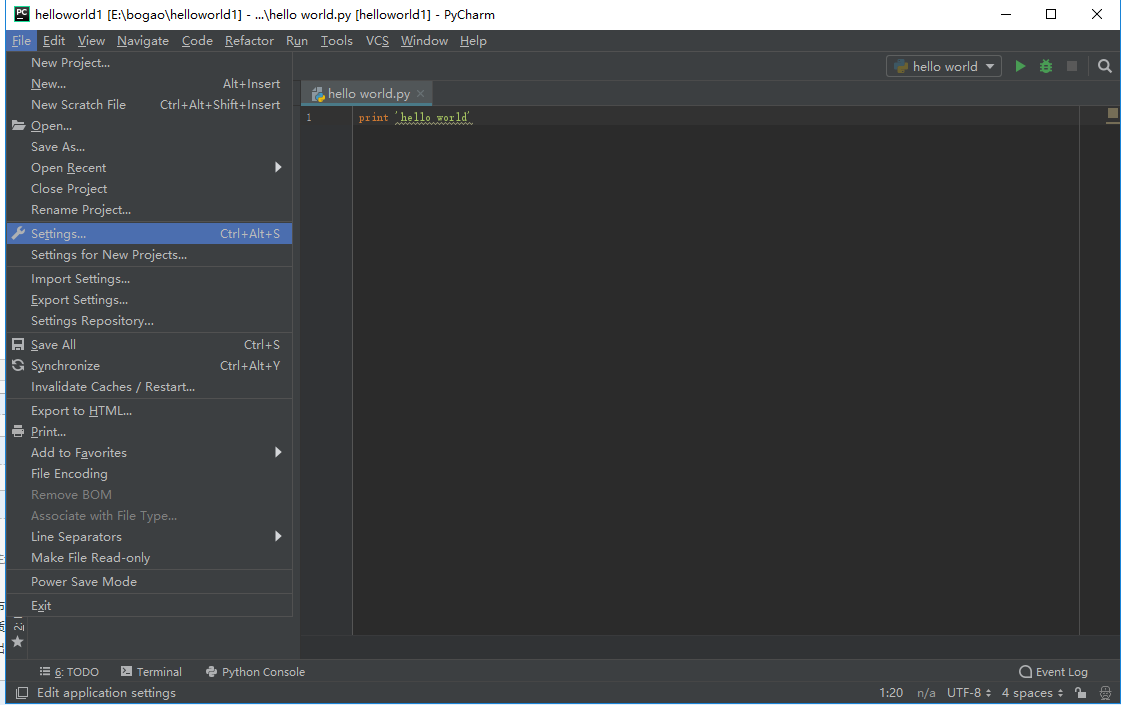Click the yellow inspection indicator above the scrollbar
The image size is (1121, 705).
pos(1112,113)
